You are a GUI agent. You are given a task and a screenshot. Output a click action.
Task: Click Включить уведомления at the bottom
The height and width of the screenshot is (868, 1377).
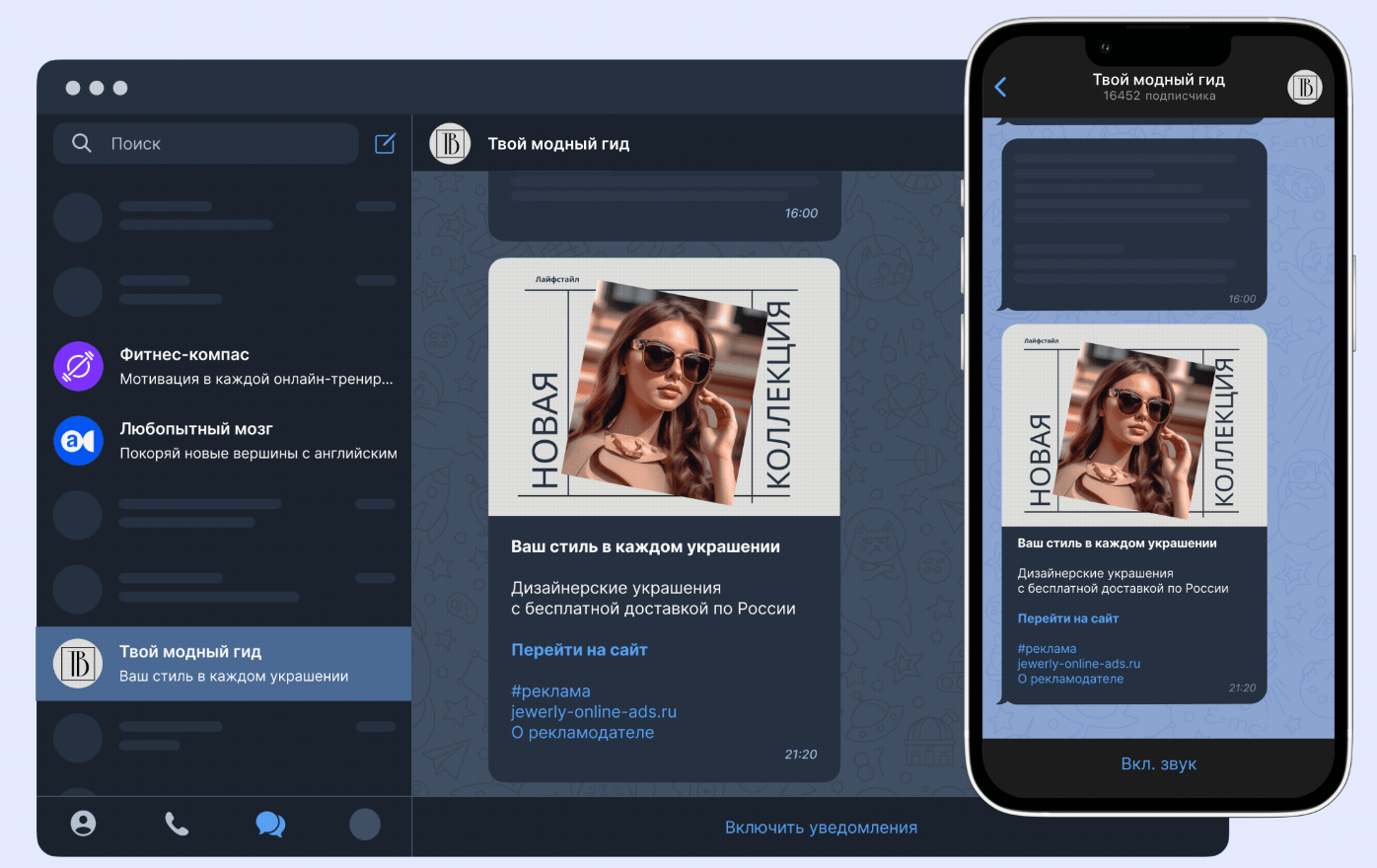[x=821, y=828]
